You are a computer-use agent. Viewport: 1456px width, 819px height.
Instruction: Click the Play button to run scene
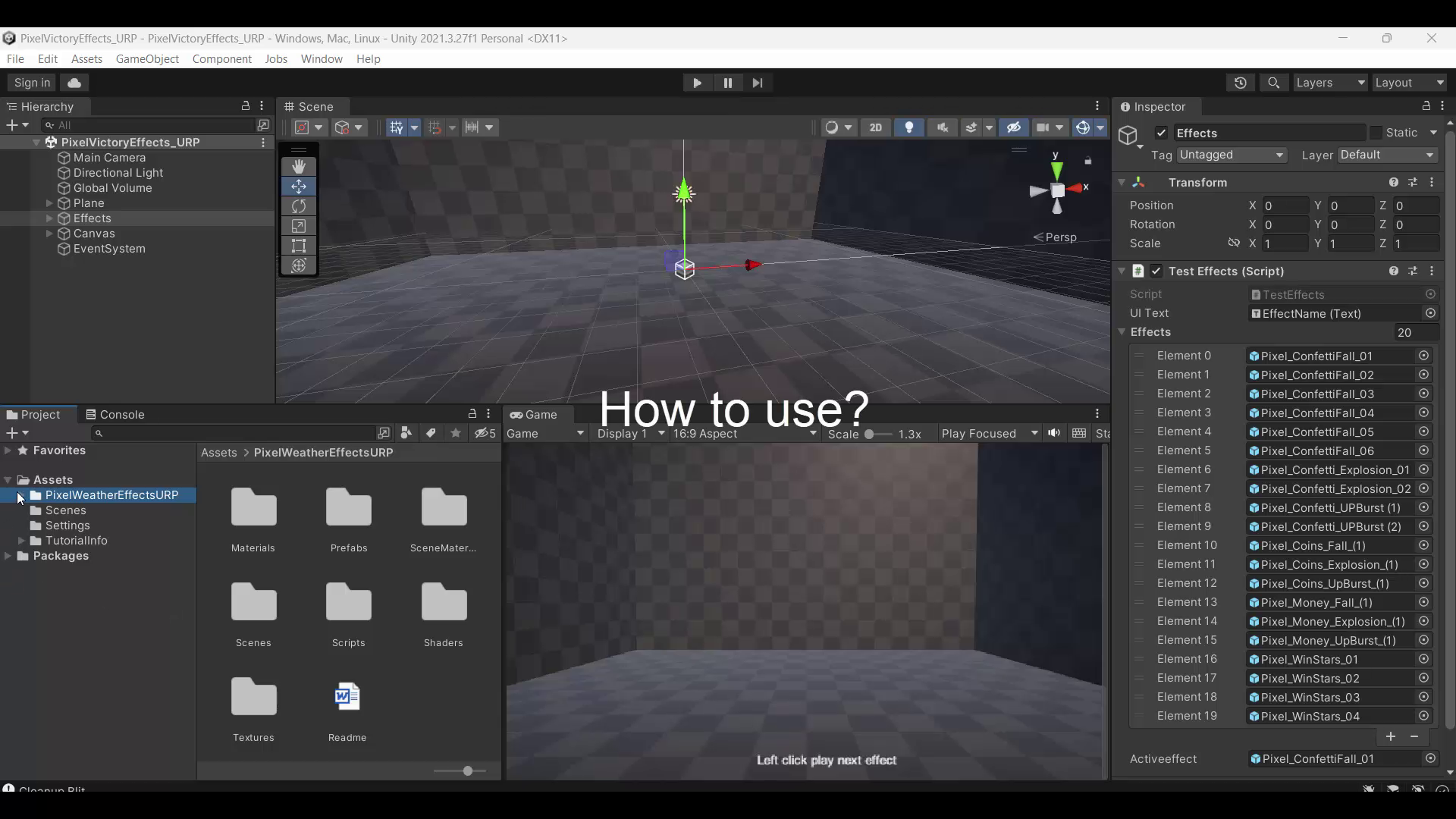point(697,82)
